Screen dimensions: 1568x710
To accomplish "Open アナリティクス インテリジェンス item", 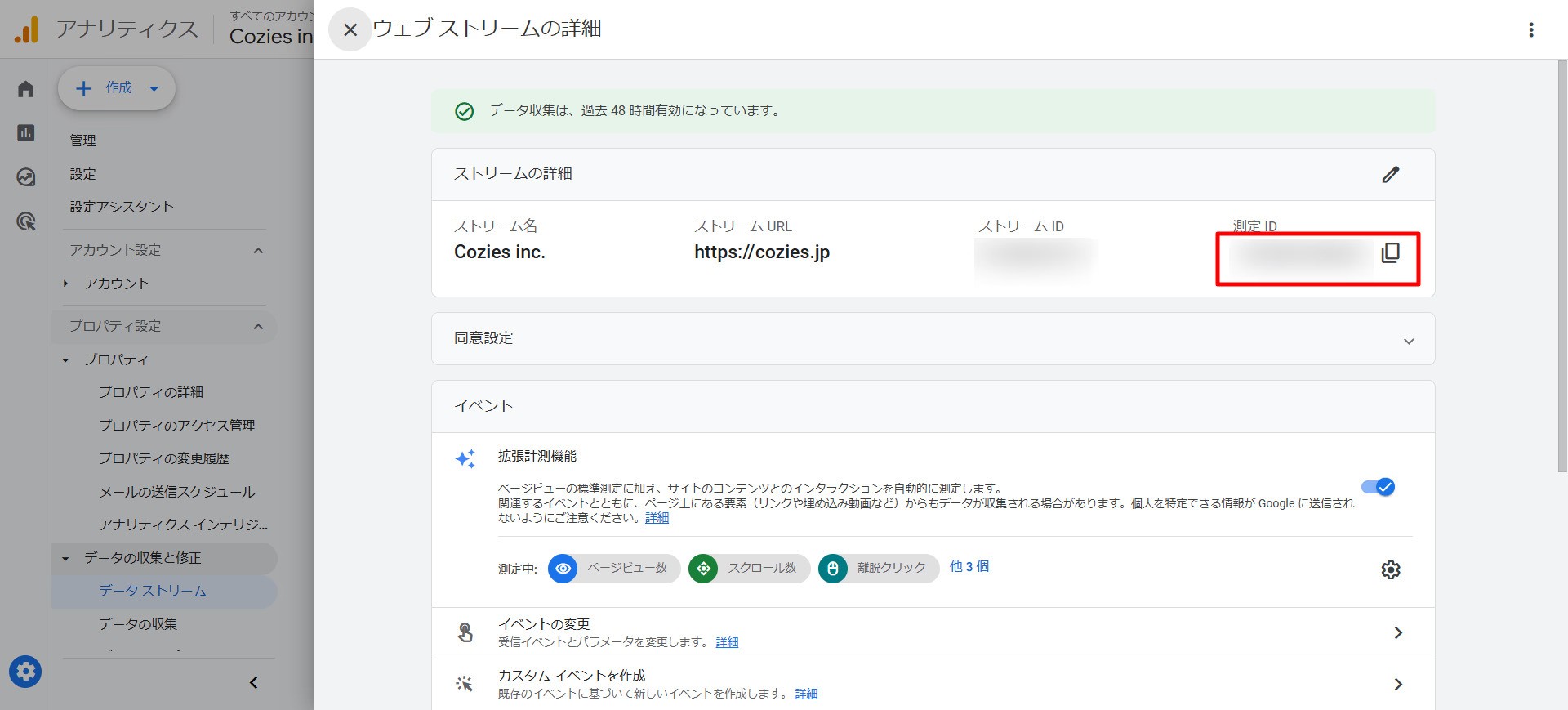I will [x=184, y=525].
